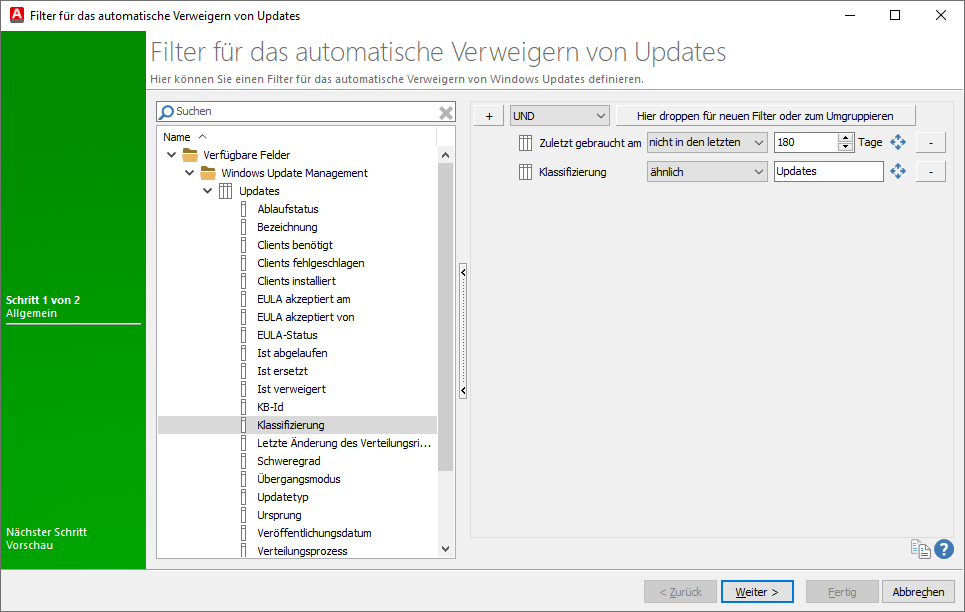This screenshot has height=612, width=965.
Task: Collapse the 'Windows Update Management' folder
Action: [189, 172]
